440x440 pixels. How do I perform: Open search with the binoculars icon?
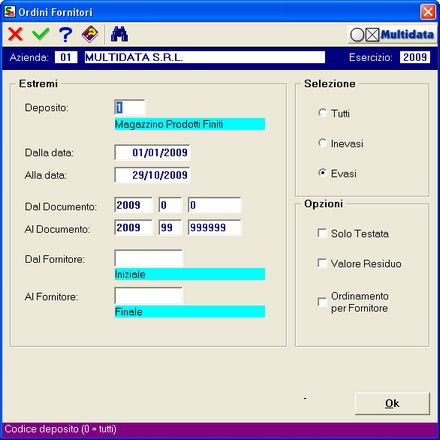119,34
